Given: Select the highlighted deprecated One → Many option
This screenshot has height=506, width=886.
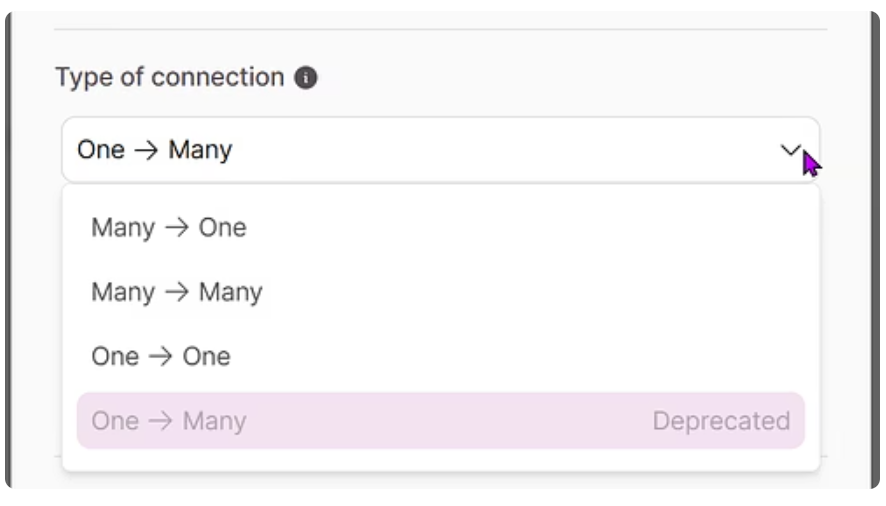Looking at the screenshot, I should pyautogui.click(x=441, y=421).
